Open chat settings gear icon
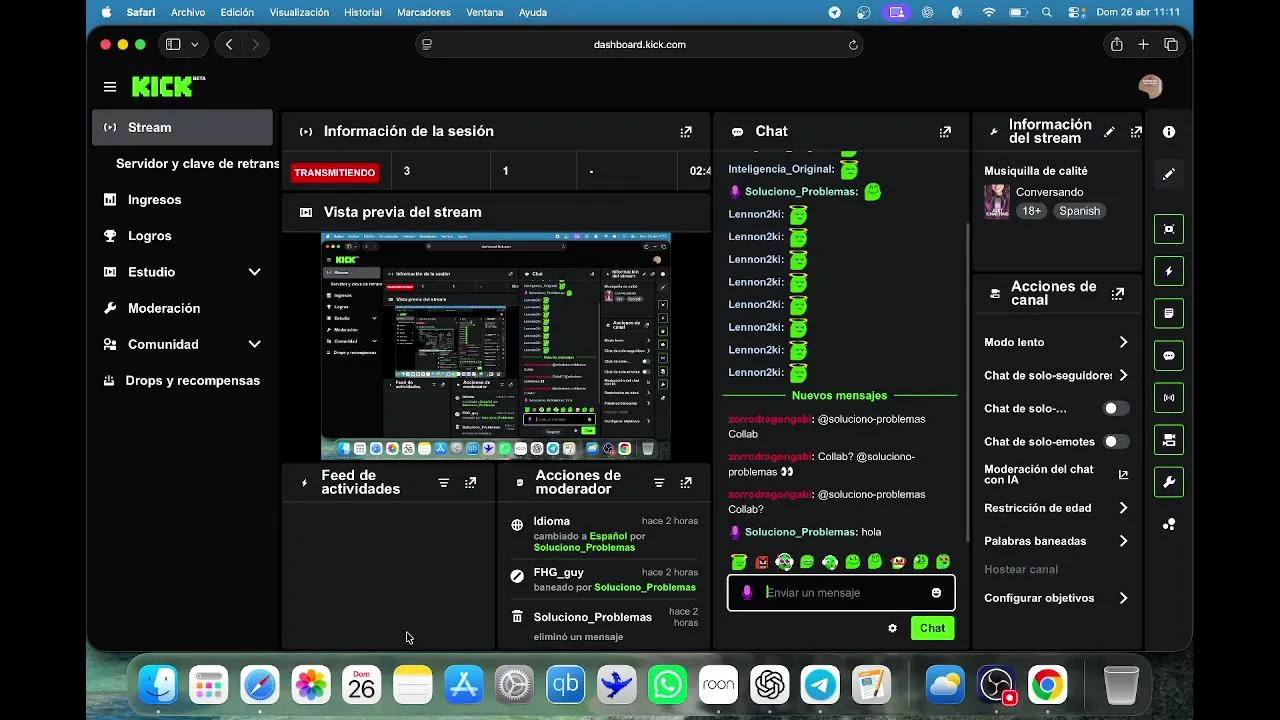 892,628
